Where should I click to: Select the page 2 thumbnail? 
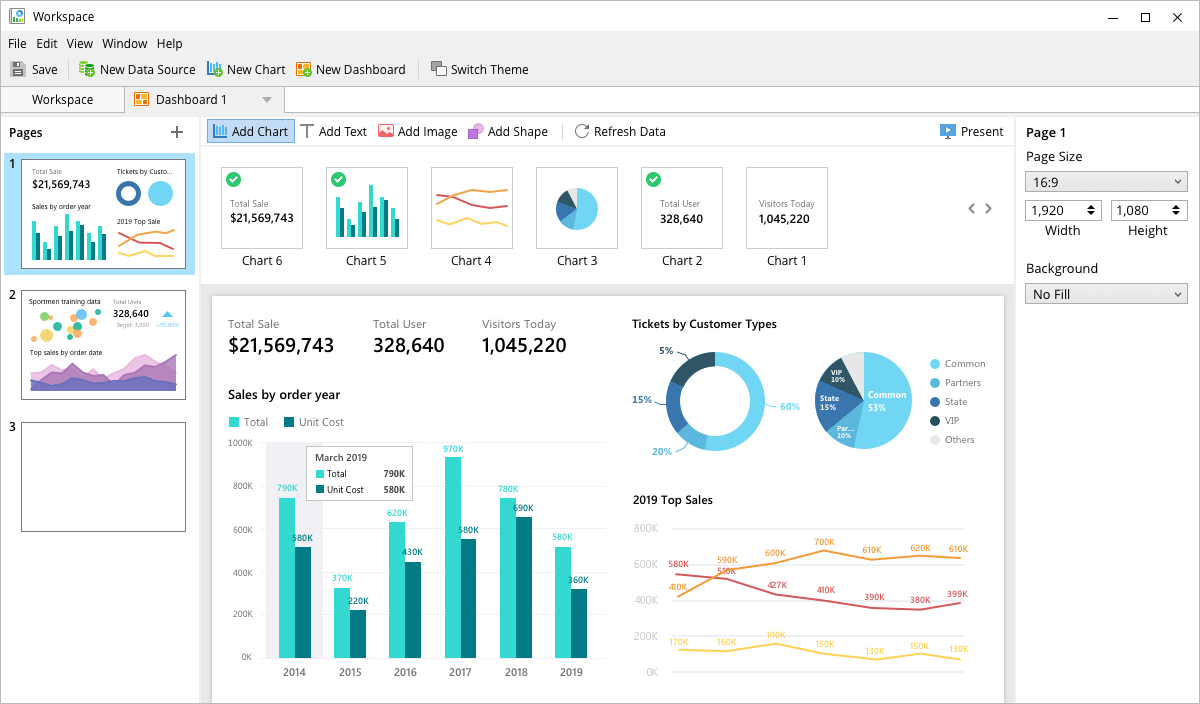pos(103,344)
